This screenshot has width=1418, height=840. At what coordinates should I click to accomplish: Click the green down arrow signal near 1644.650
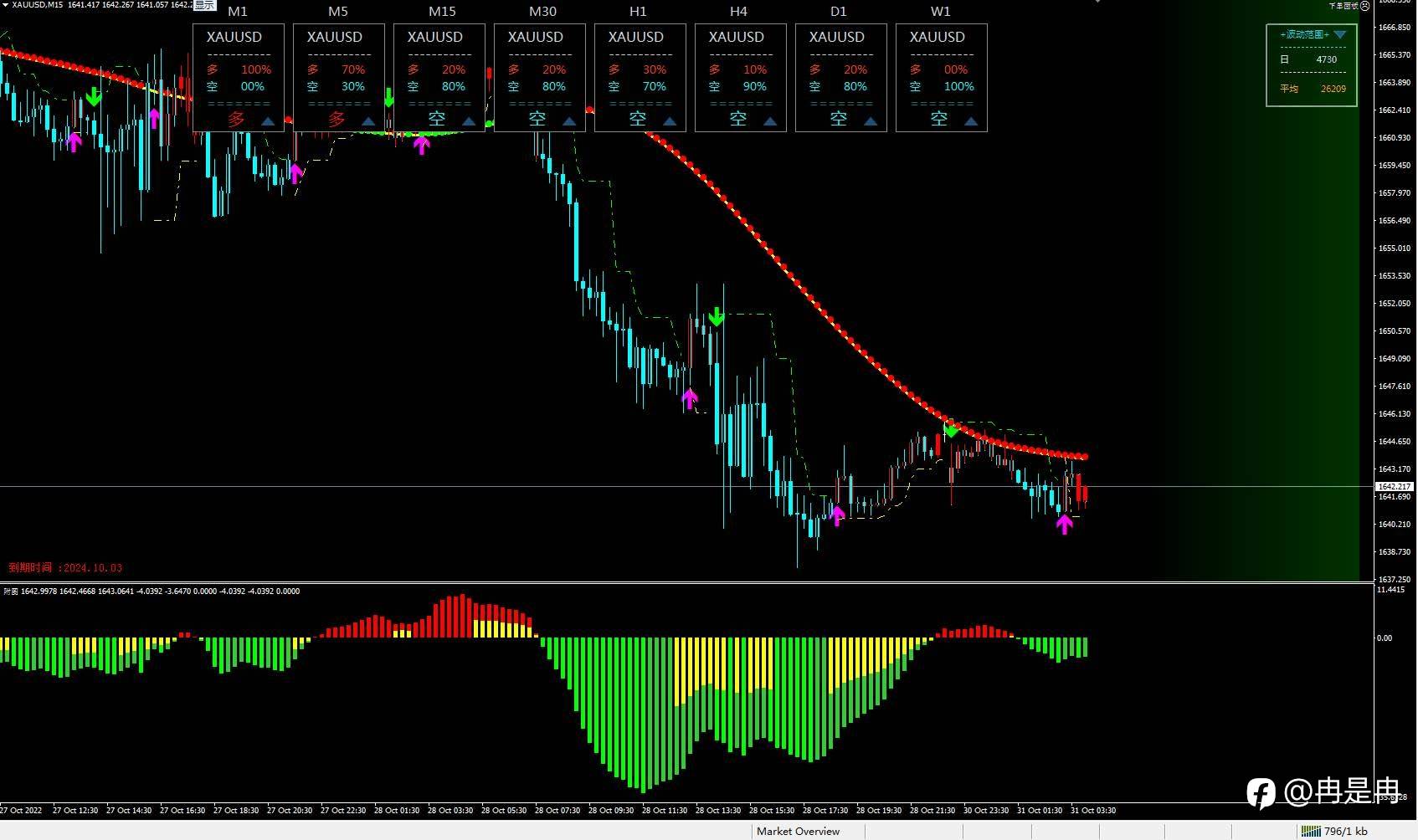tap(951, 429)
